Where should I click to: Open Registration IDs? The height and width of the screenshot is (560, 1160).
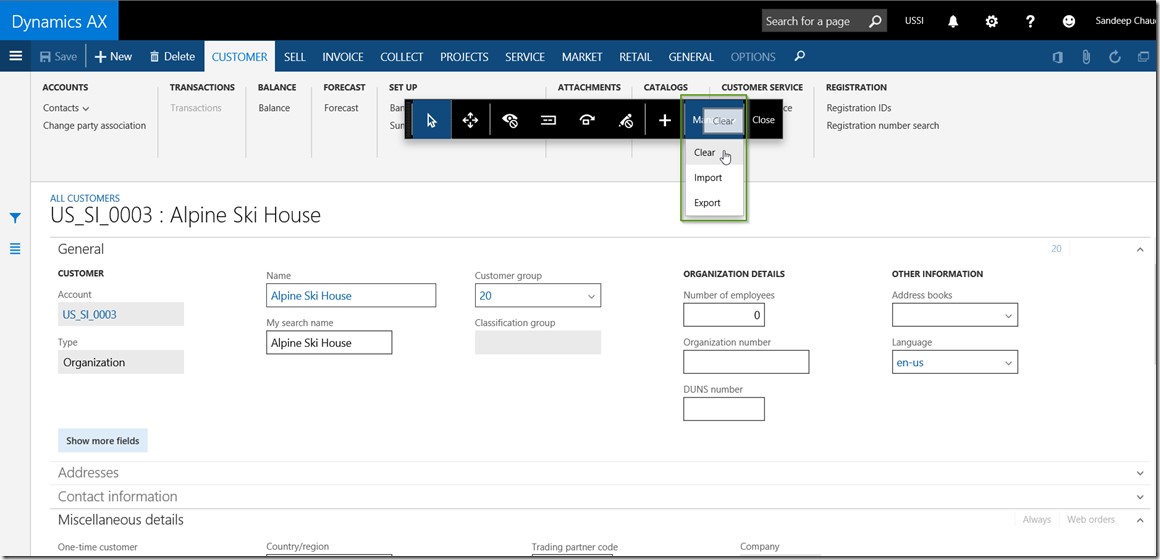point(858,108)
